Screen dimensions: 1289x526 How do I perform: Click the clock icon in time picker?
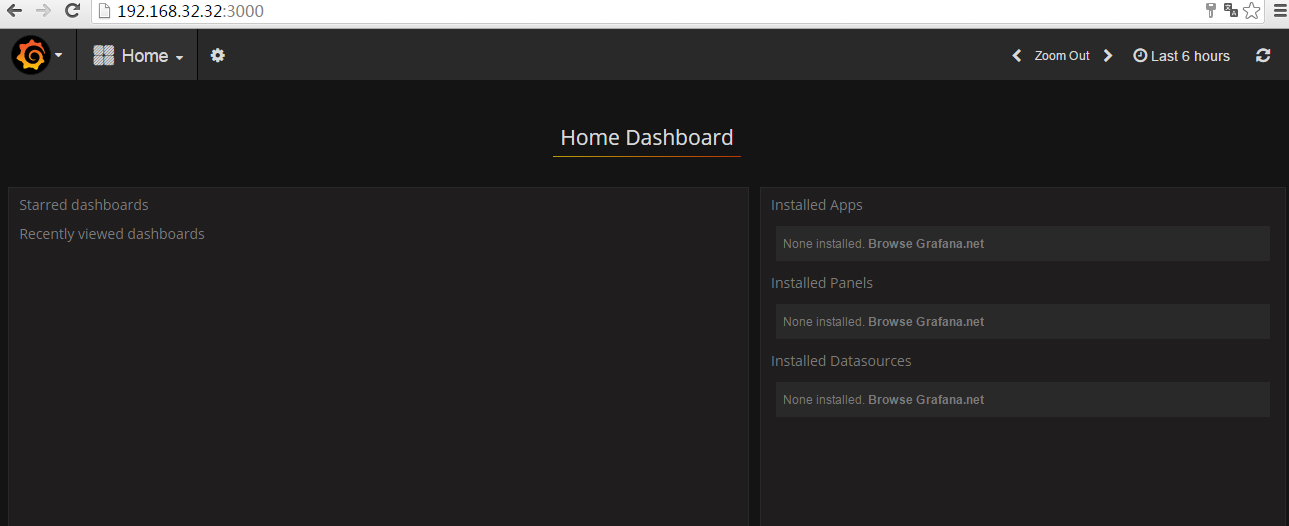point(1140,56)
